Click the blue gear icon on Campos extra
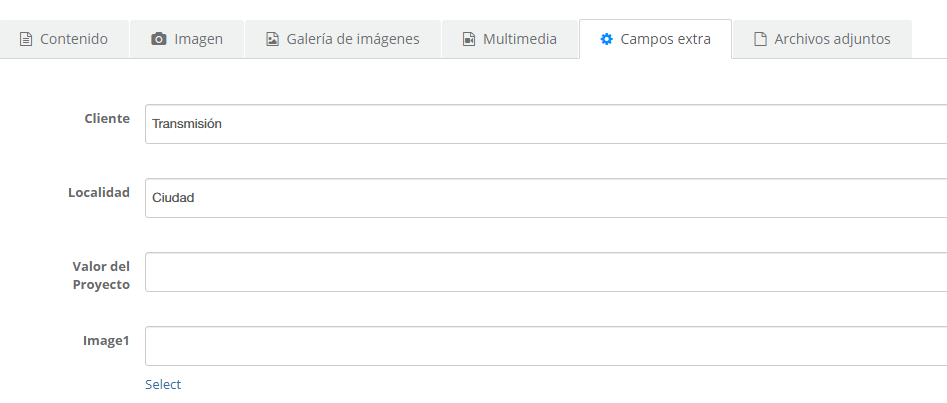The image size is (947, 403). tap(606, 40)
